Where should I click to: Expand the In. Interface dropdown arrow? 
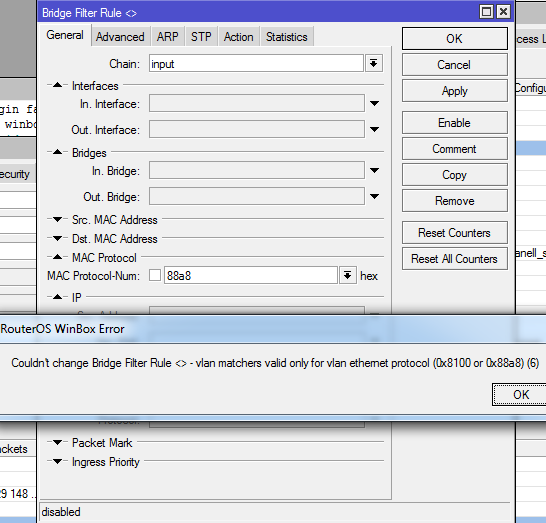(x=374, y=103)
